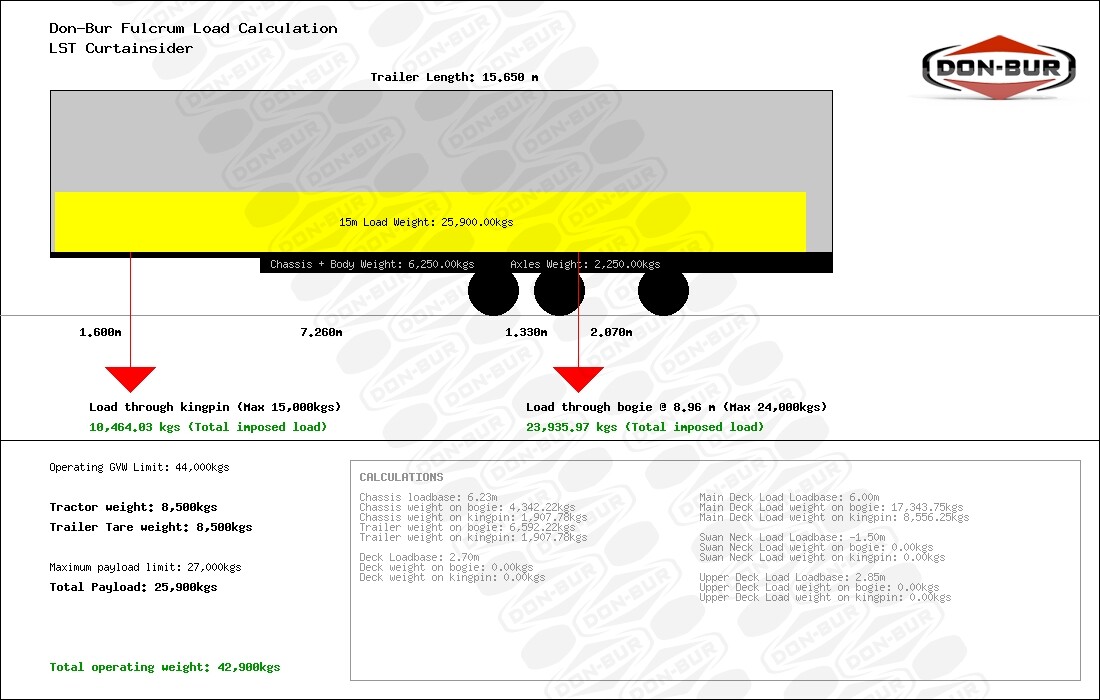
Task: Click 'Load through kingpin (Max 15,000kgs)'
Action: coord(215,408)
